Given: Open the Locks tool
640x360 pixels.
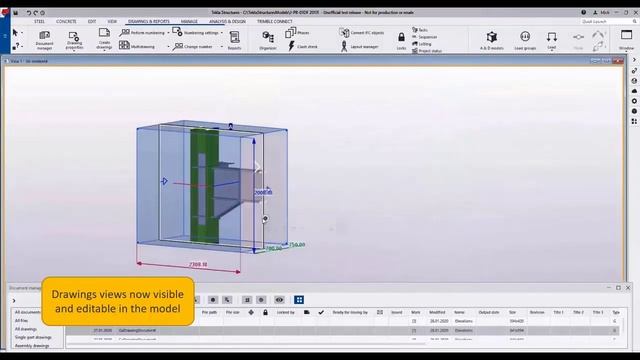Looking at the screenshot, I should (x=401, y=41).
